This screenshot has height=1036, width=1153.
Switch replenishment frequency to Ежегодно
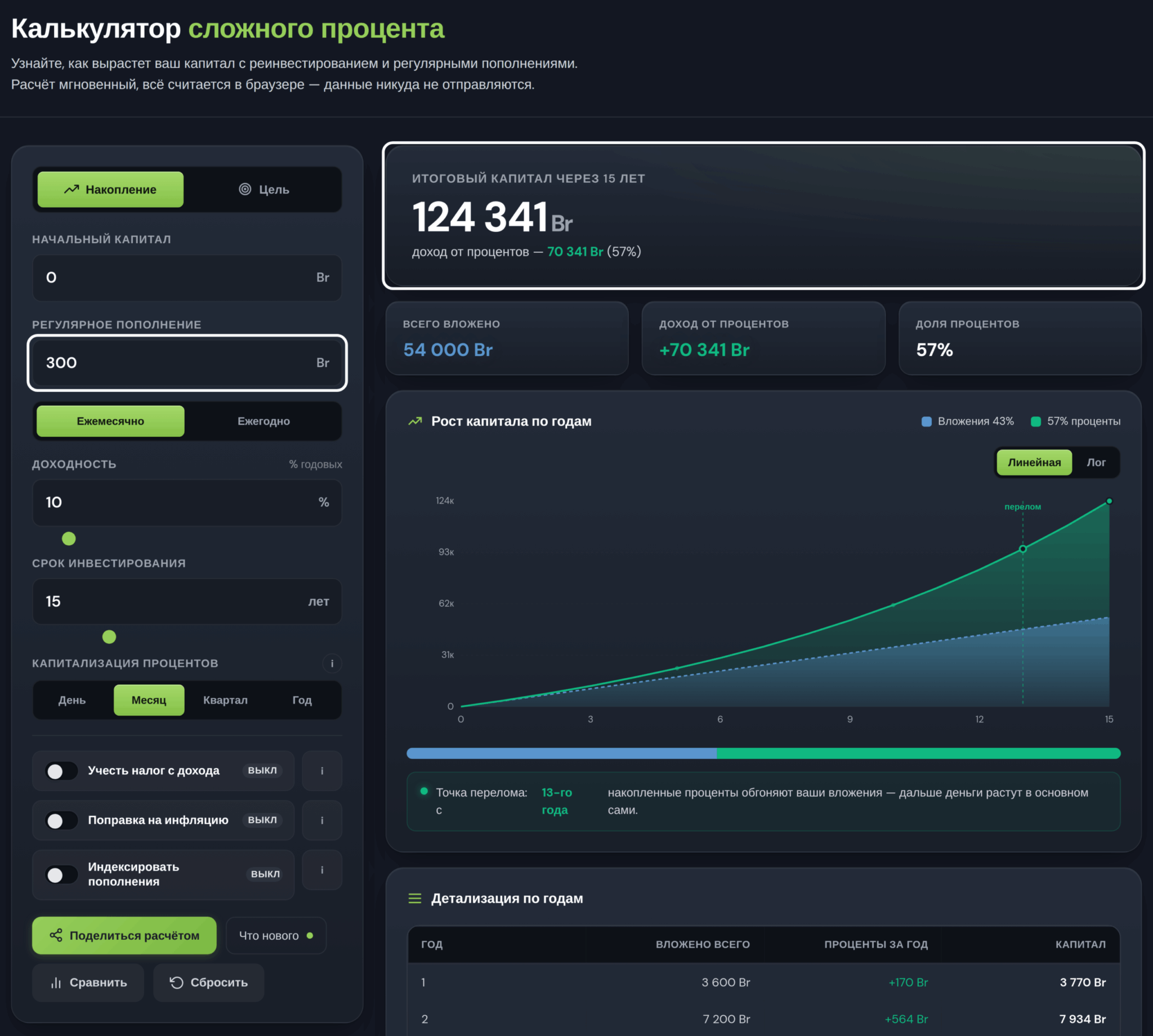point(263,421)
